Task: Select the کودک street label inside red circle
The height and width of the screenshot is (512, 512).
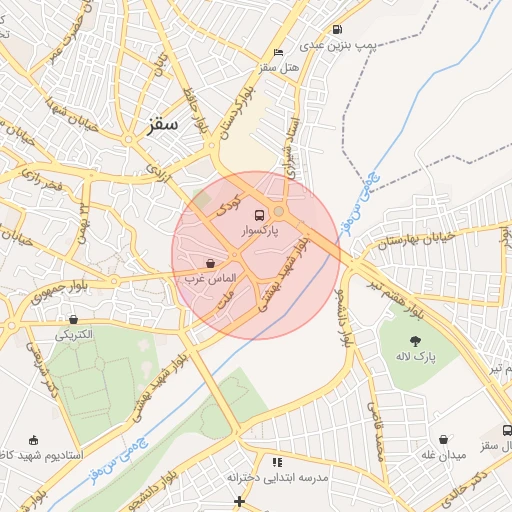Action: pos(229,205)
